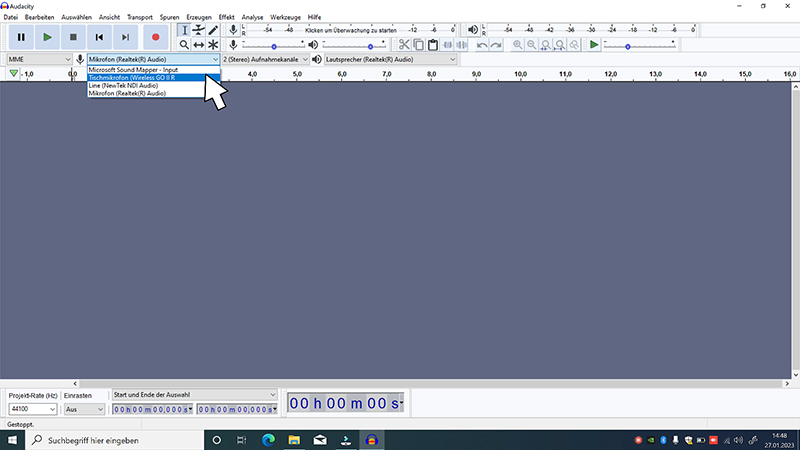Fit selection to width zoom icon
The width and height of the screenshot is (800, 450).
(x=546, y=45)
